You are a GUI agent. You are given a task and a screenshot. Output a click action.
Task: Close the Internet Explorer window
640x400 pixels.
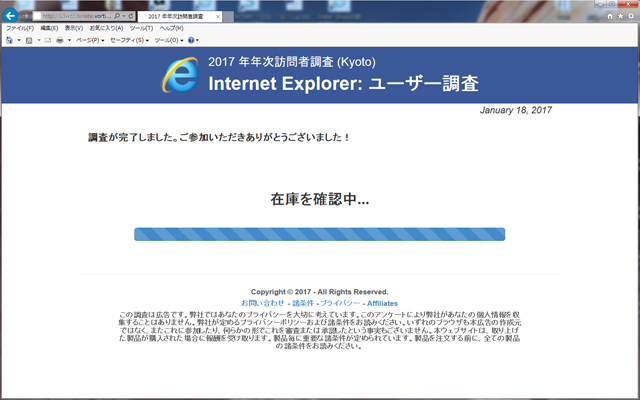click(x=629, y=3)
